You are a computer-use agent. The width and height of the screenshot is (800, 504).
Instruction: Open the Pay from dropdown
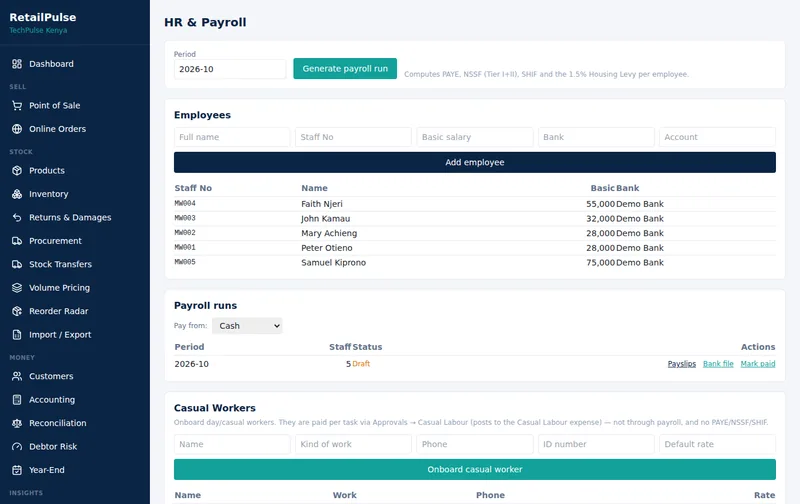[x=247, y=326]
